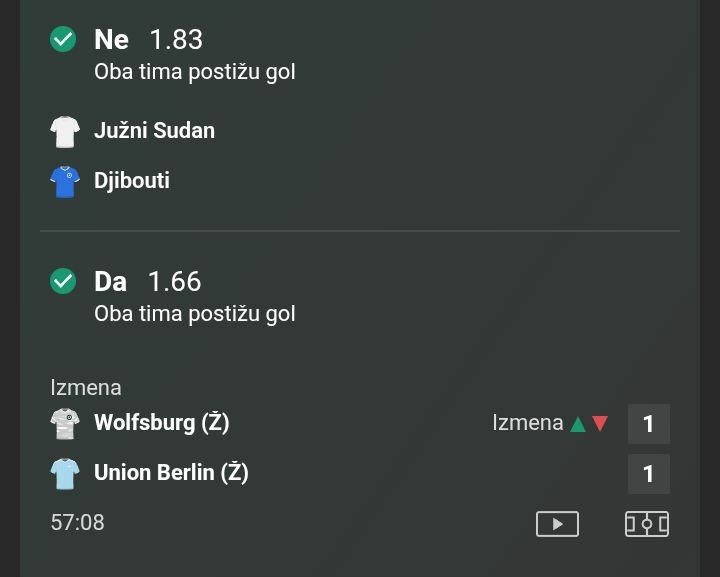Click the 1.66 odds value
Image resolution: width=720 pixels, height=577 pixels.
174,281
